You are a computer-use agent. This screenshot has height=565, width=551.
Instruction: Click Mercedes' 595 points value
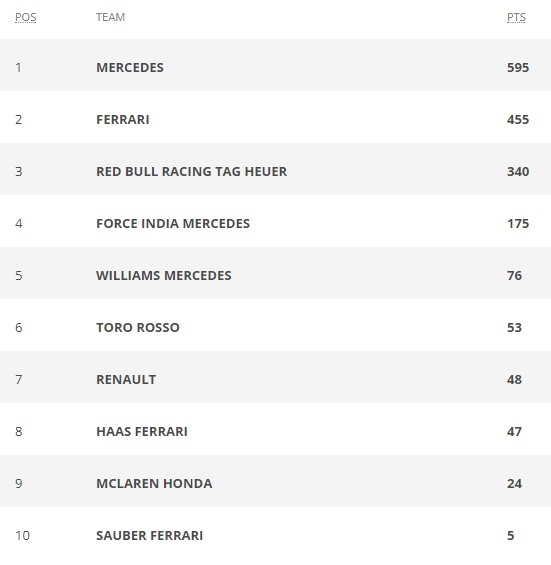pos(518,68)
